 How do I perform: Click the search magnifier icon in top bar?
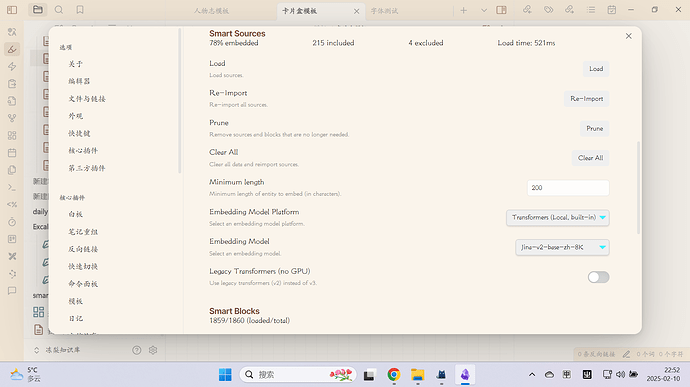tap(59, 10)
